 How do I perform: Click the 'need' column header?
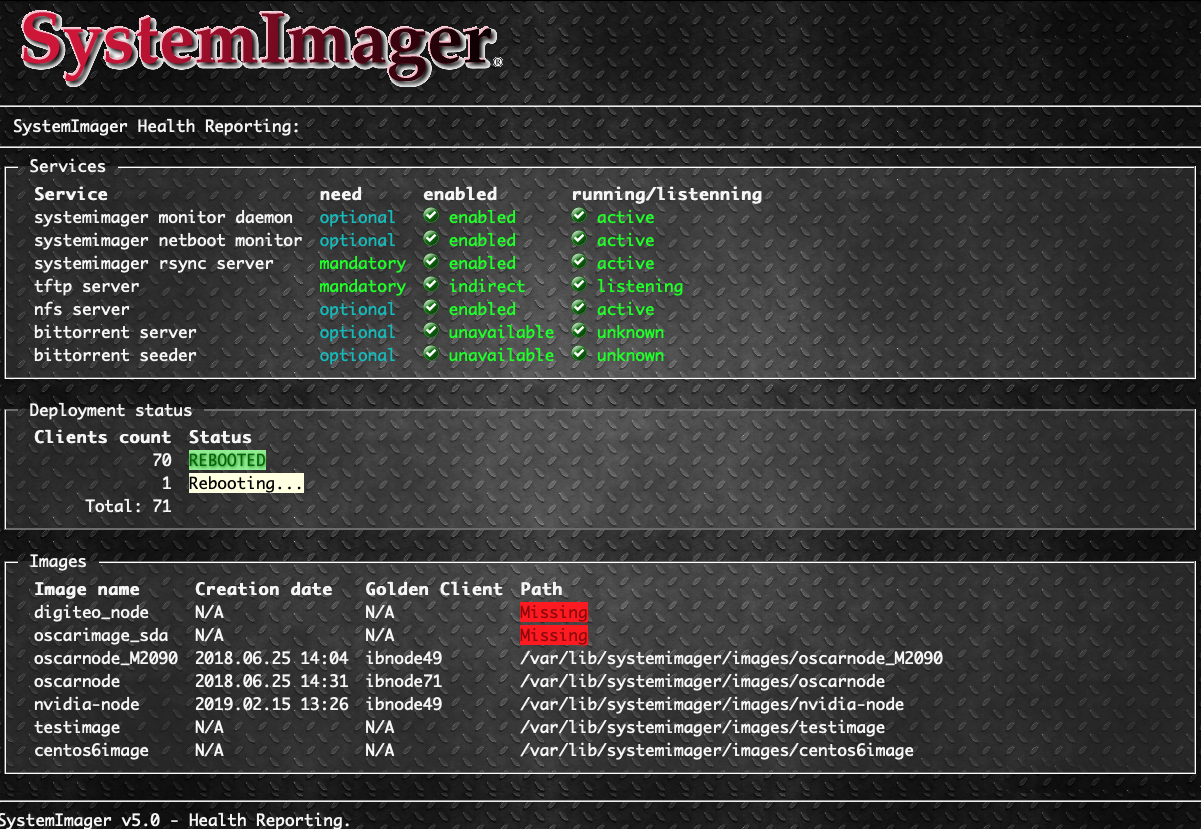[x=341, y=194]
